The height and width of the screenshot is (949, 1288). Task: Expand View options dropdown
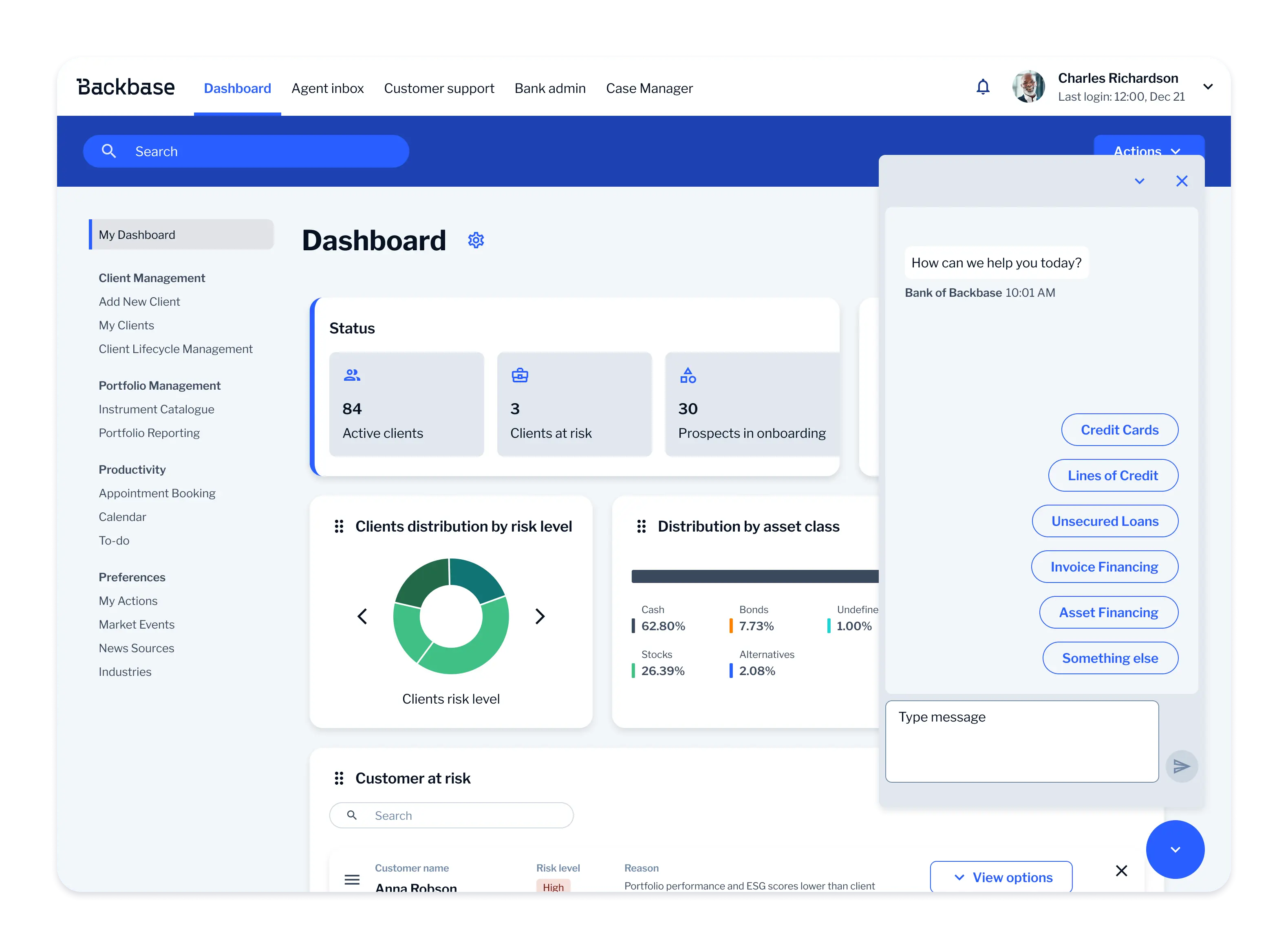[1001, 877]
